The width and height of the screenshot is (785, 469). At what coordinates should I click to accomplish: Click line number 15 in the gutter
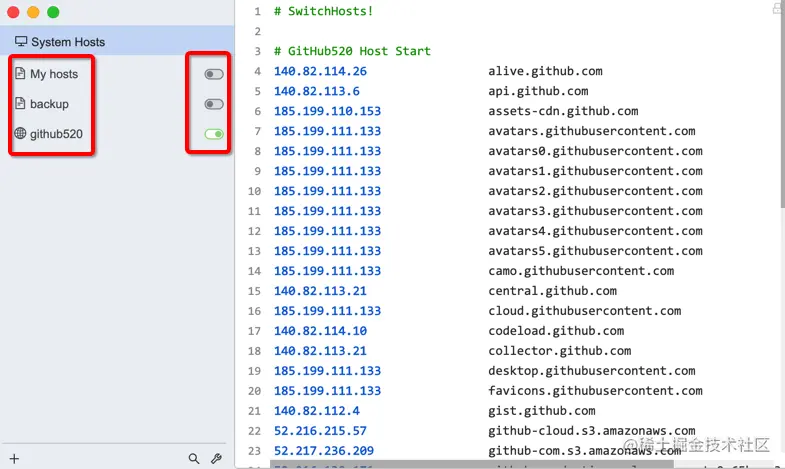(254, 291)
